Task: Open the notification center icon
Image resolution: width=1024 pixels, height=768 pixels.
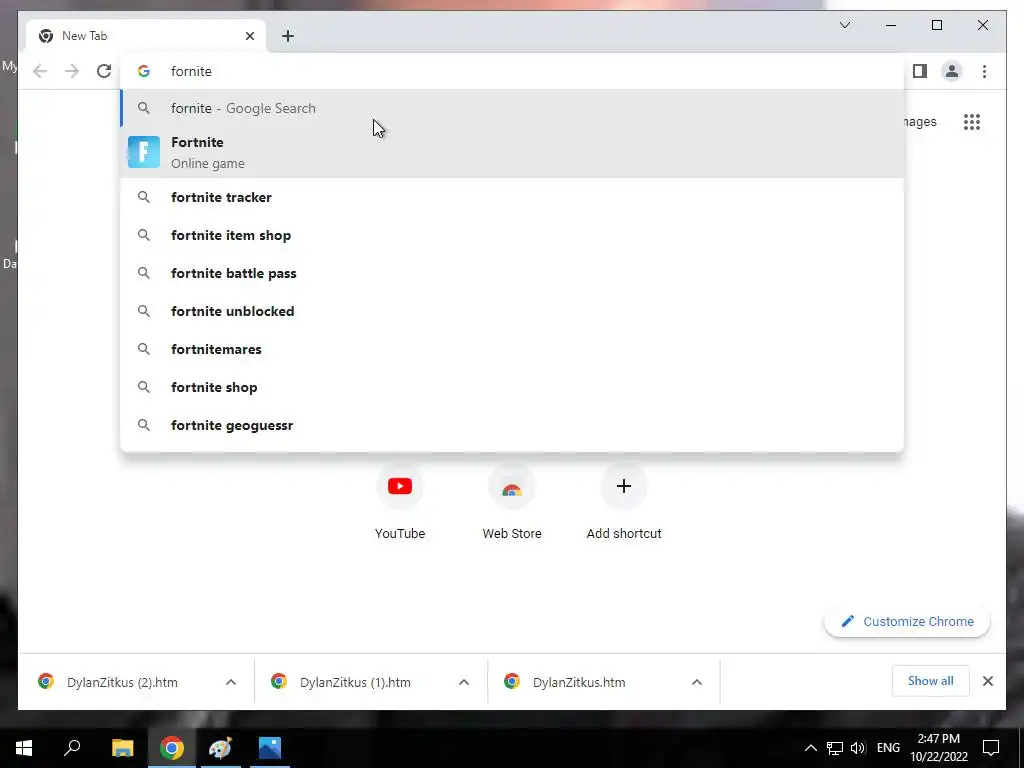Action: [991, 748]
